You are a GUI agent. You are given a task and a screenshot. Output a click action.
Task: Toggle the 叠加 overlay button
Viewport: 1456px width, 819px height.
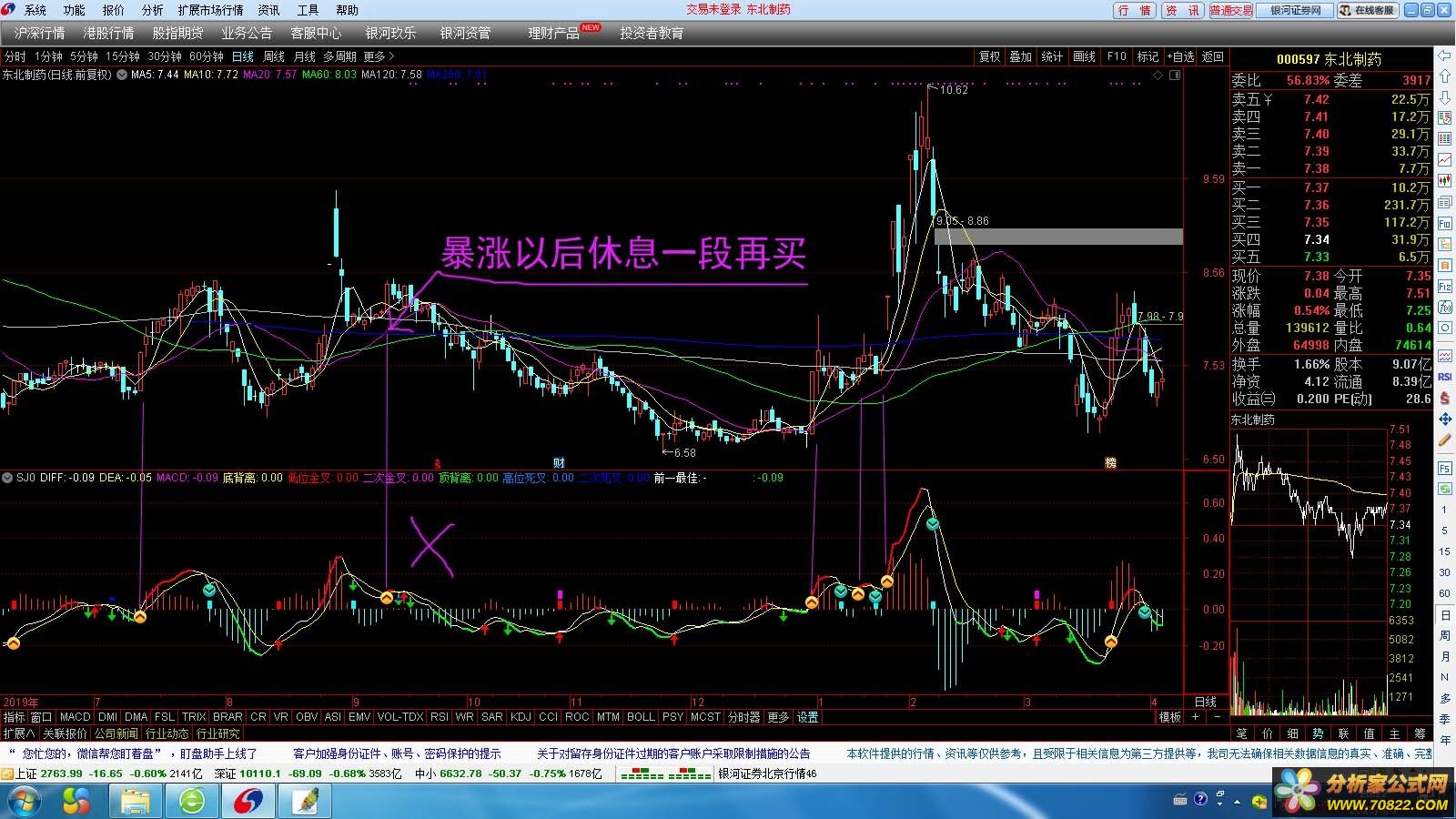(x=1021, y=56)
